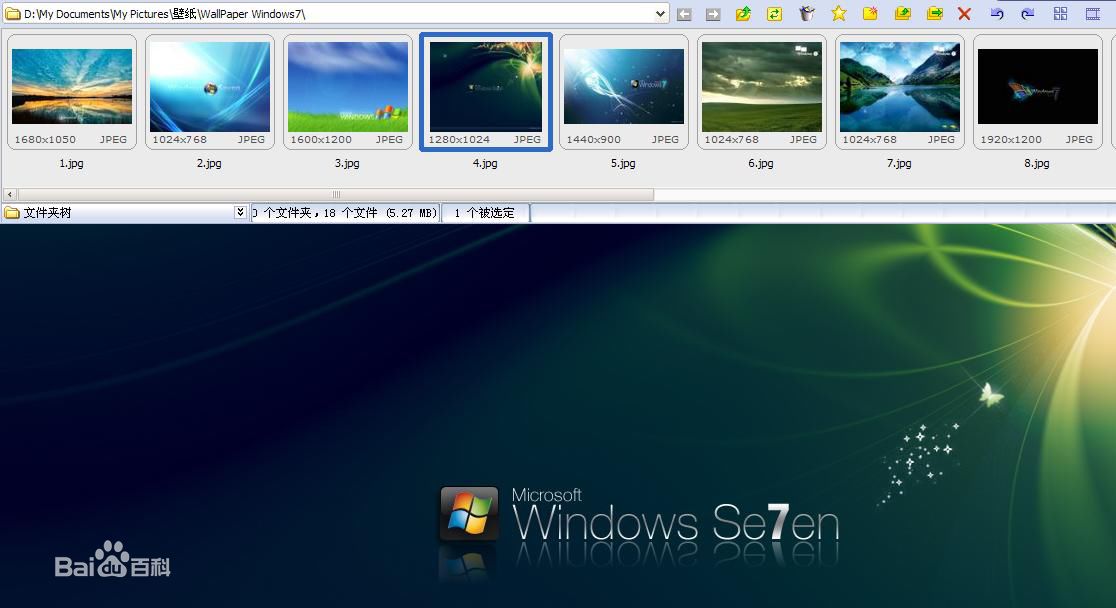The image size is (1116, 608).
Task: Click the 1.jpg file name
Action: click(x=71, y=163)
